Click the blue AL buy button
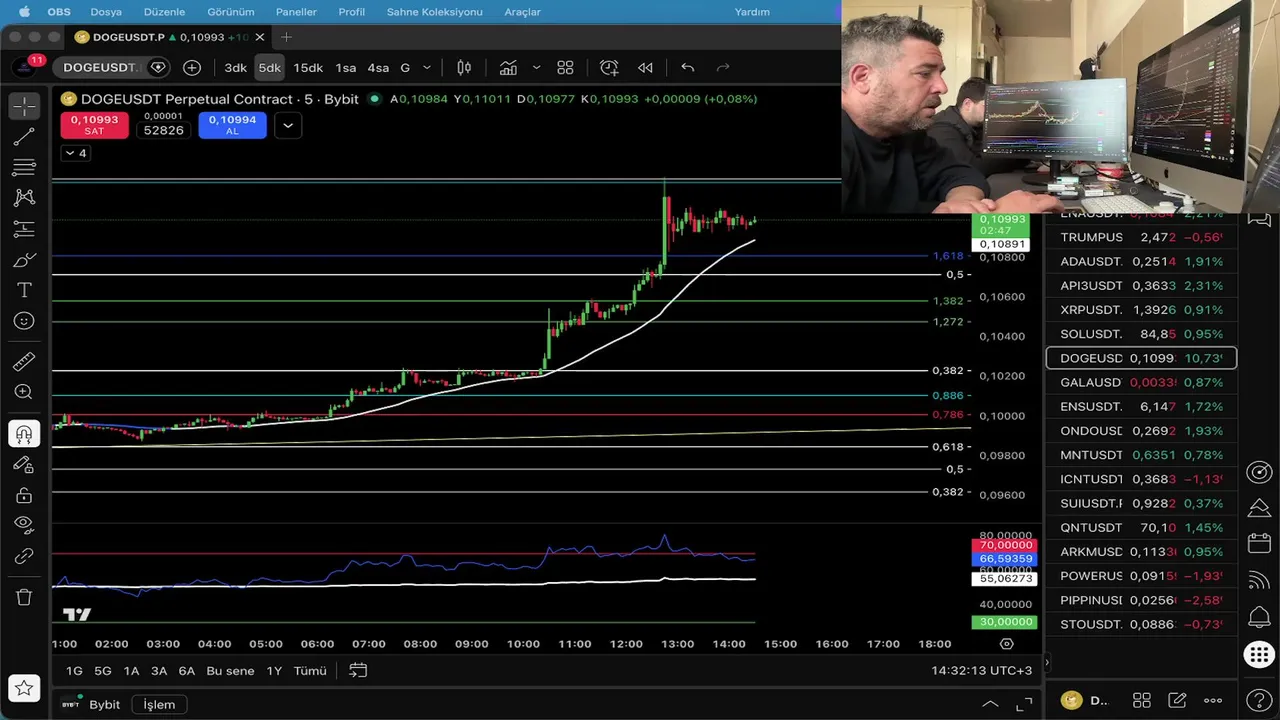This screenshot has height=720, width=1280. point(232,125)
